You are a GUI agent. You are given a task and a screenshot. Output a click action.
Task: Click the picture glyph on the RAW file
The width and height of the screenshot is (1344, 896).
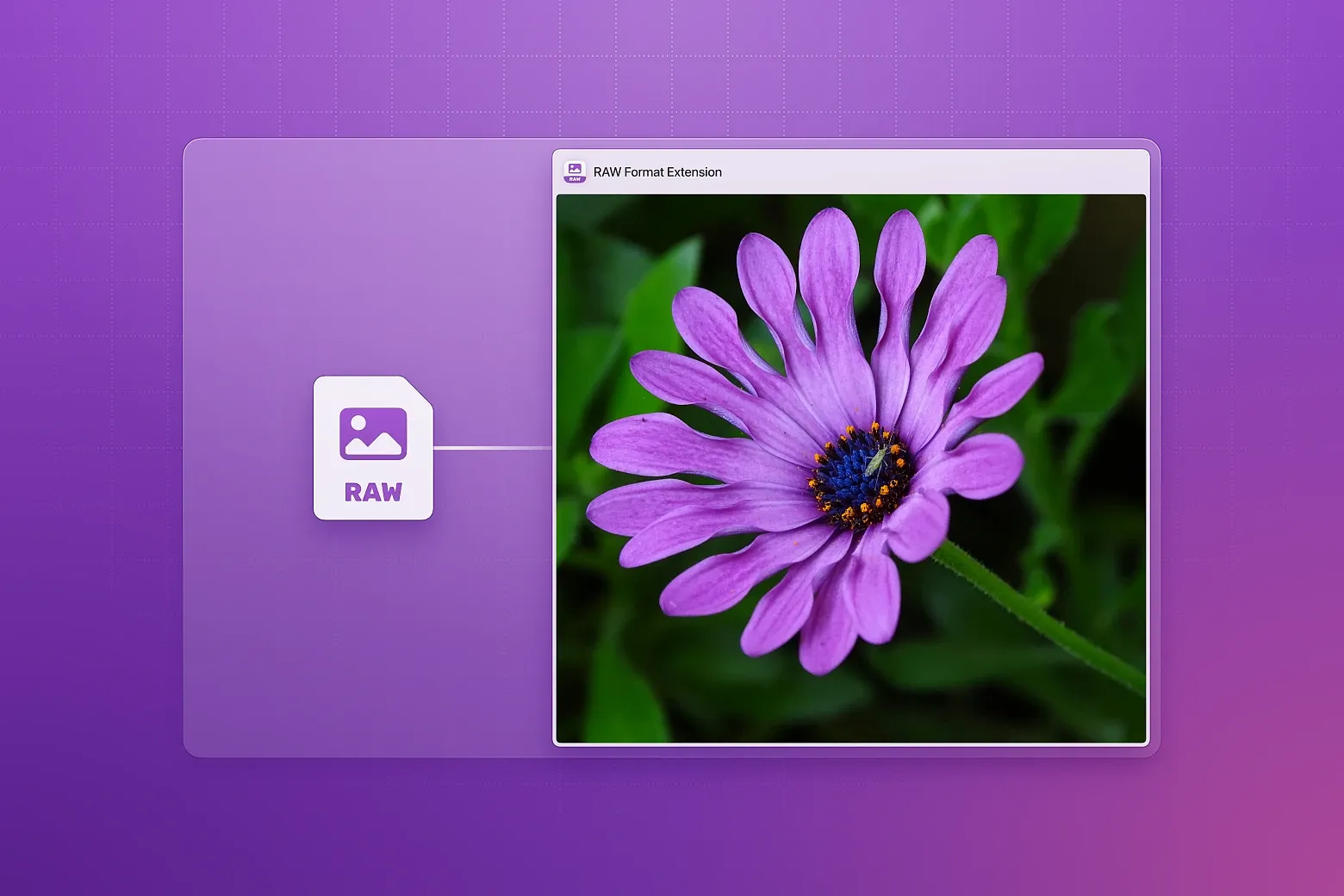373,433
